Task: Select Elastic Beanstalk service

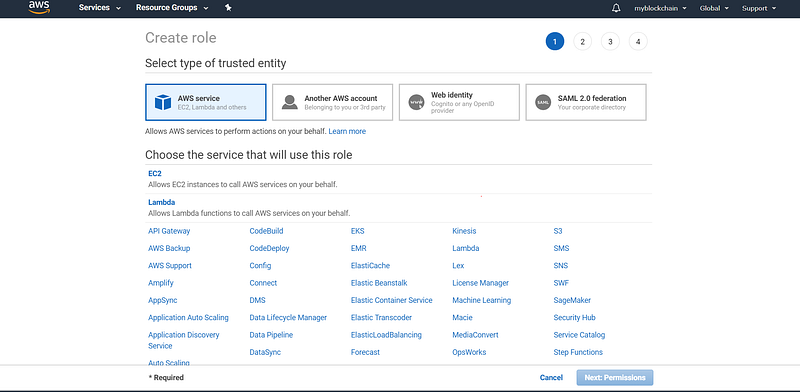Action: (x=379, y=283)
